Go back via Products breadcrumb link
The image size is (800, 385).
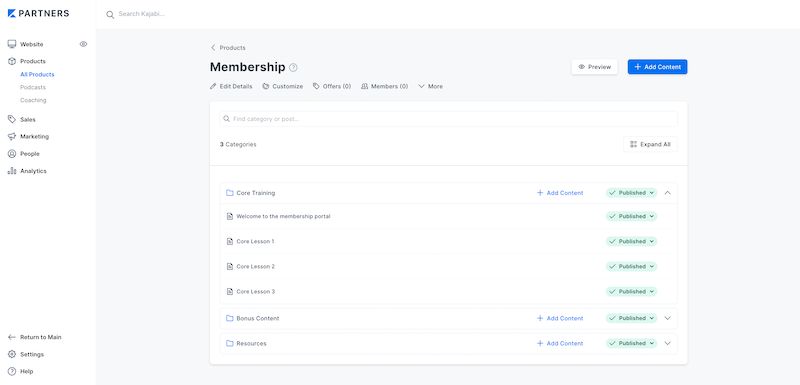tap(228, 47)
